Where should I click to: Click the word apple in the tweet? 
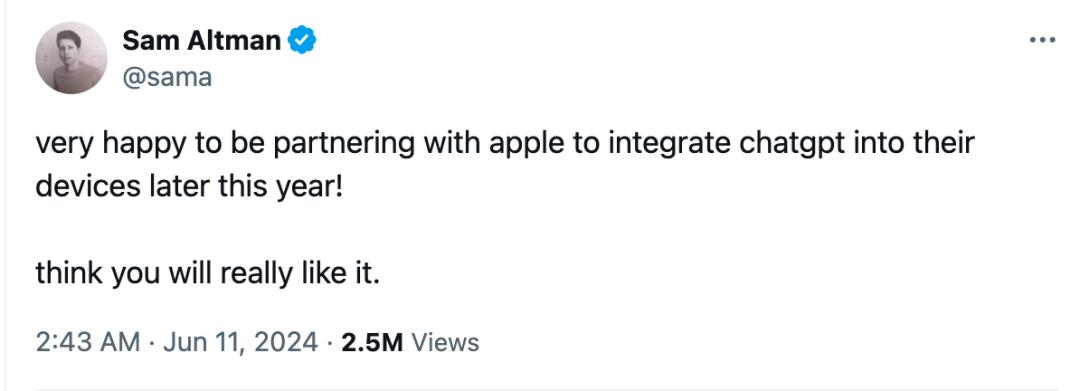pos(529,145)
